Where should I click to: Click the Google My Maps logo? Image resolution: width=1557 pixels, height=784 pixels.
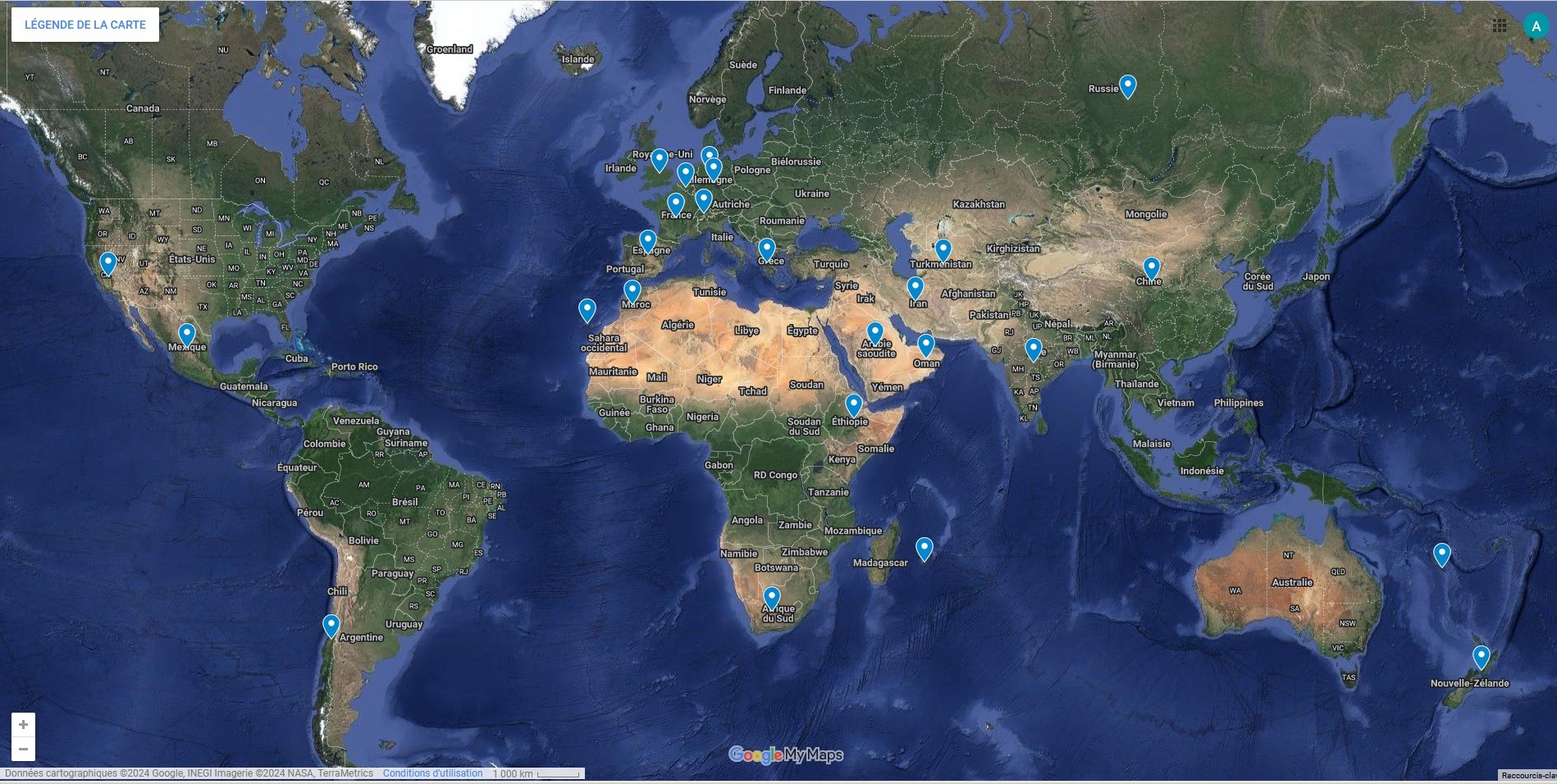pos(785,754)
